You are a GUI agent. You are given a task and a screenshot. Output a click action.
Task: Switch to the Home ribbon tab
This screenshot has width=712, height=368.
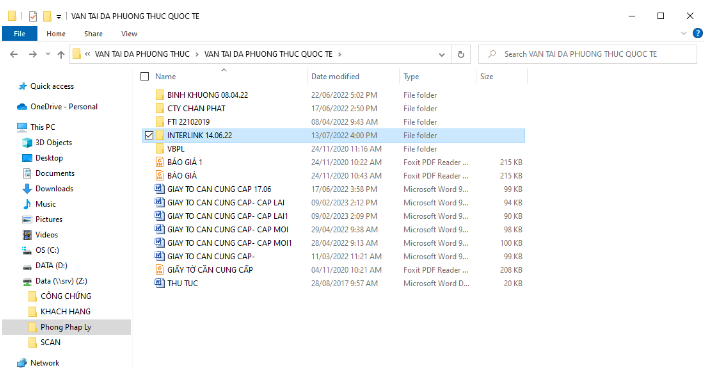point(56,34)
